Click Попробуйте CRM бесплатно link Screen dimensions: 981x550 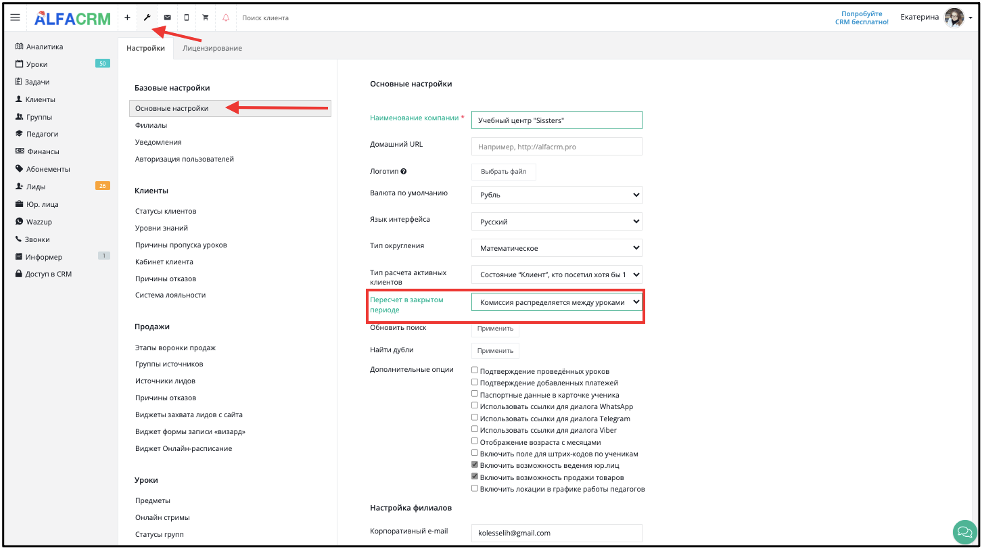coord(862,18)
